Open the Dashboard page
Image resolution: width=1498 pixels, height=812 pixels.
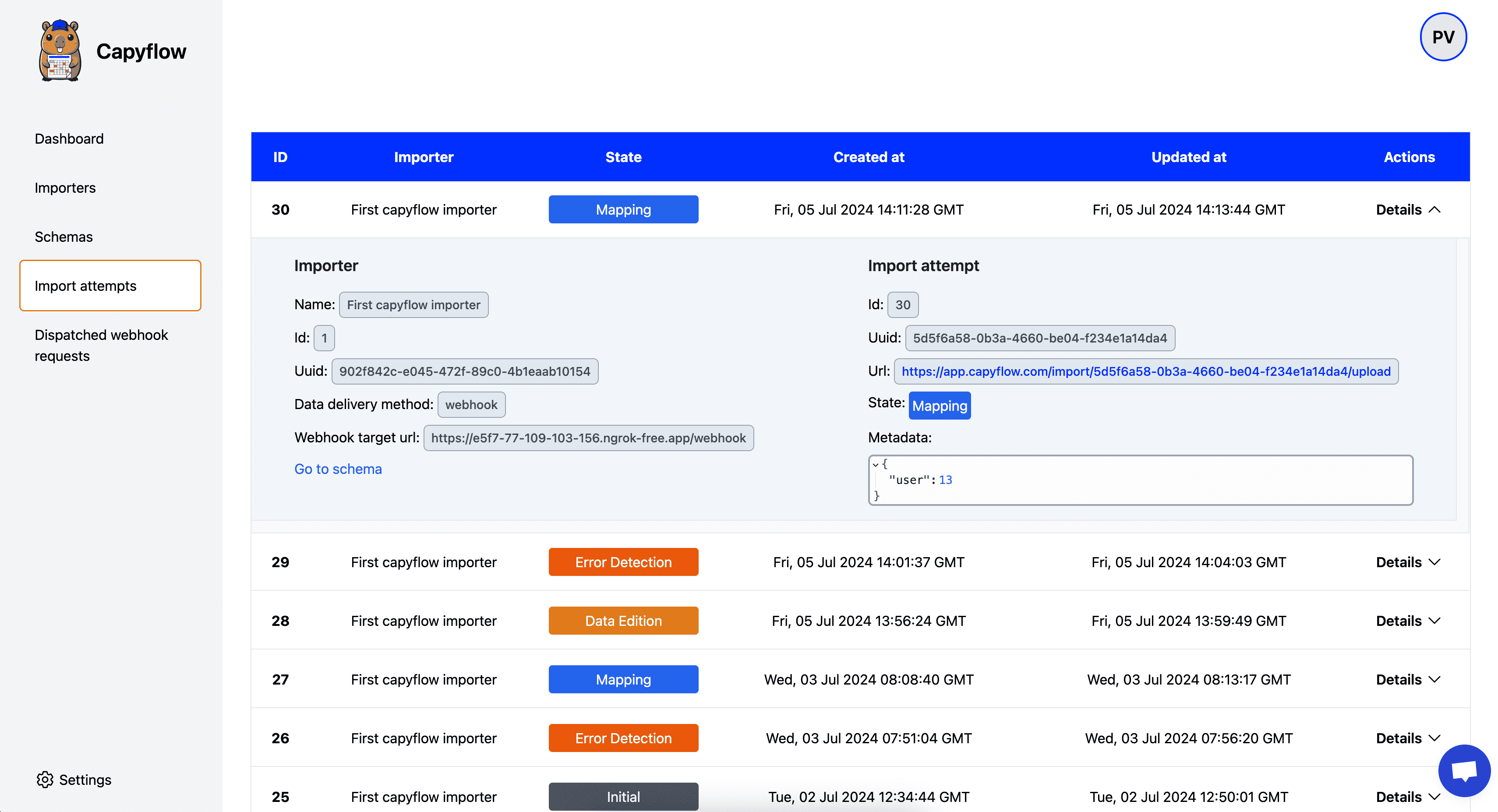point(69,138)
